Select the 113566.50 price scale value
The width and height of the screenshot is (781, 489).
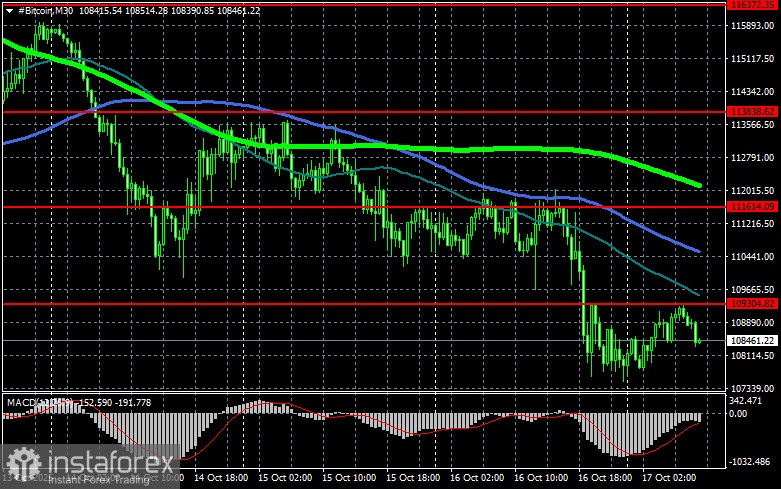pos(752,124)
